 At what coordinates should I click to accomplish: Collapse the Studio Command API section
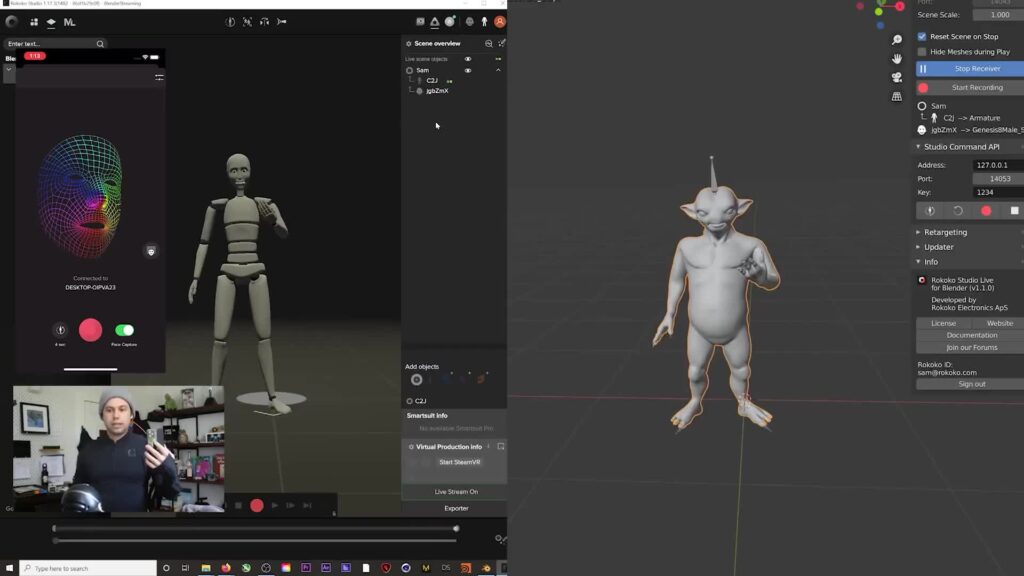coord(960,147)
